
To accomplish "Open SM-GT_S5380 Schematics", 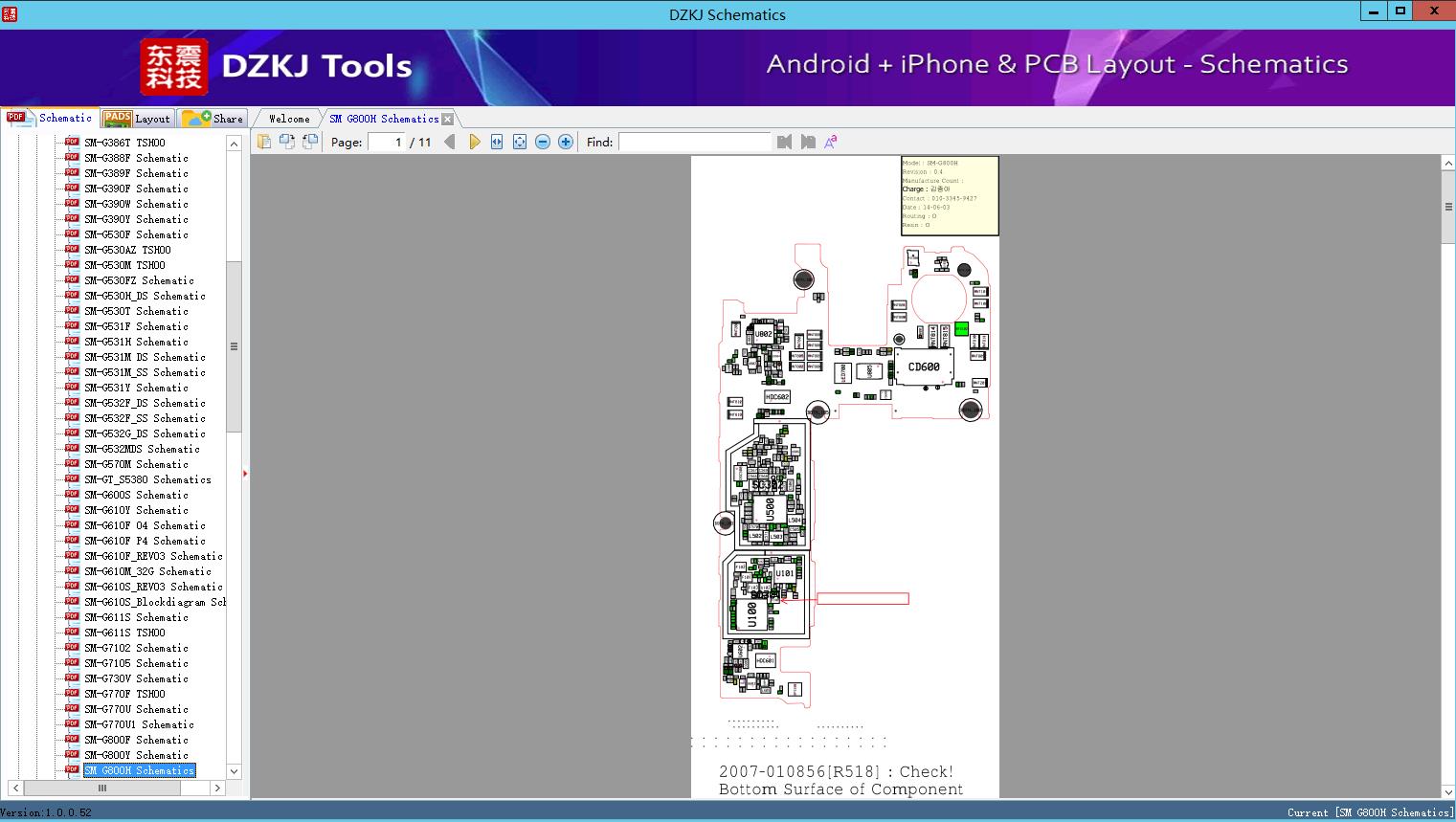I will tap(147, 479).
